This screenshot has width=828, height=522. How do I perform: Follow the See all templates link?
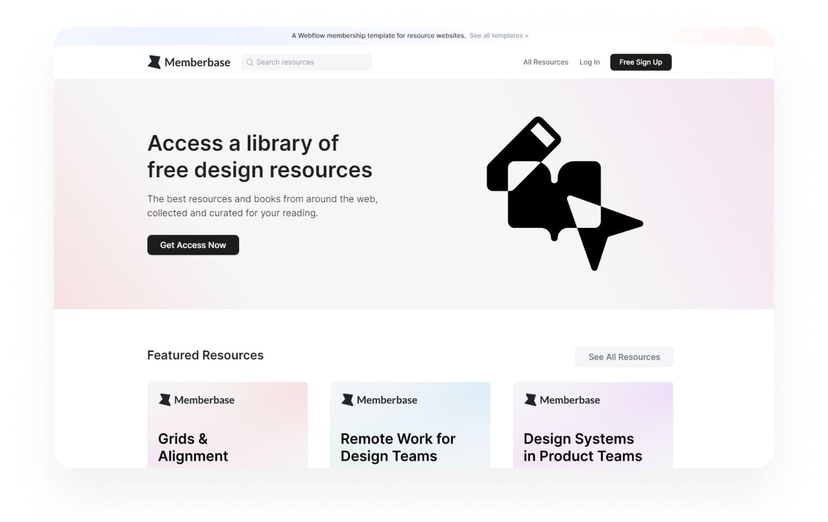click(x=499, y=35)
